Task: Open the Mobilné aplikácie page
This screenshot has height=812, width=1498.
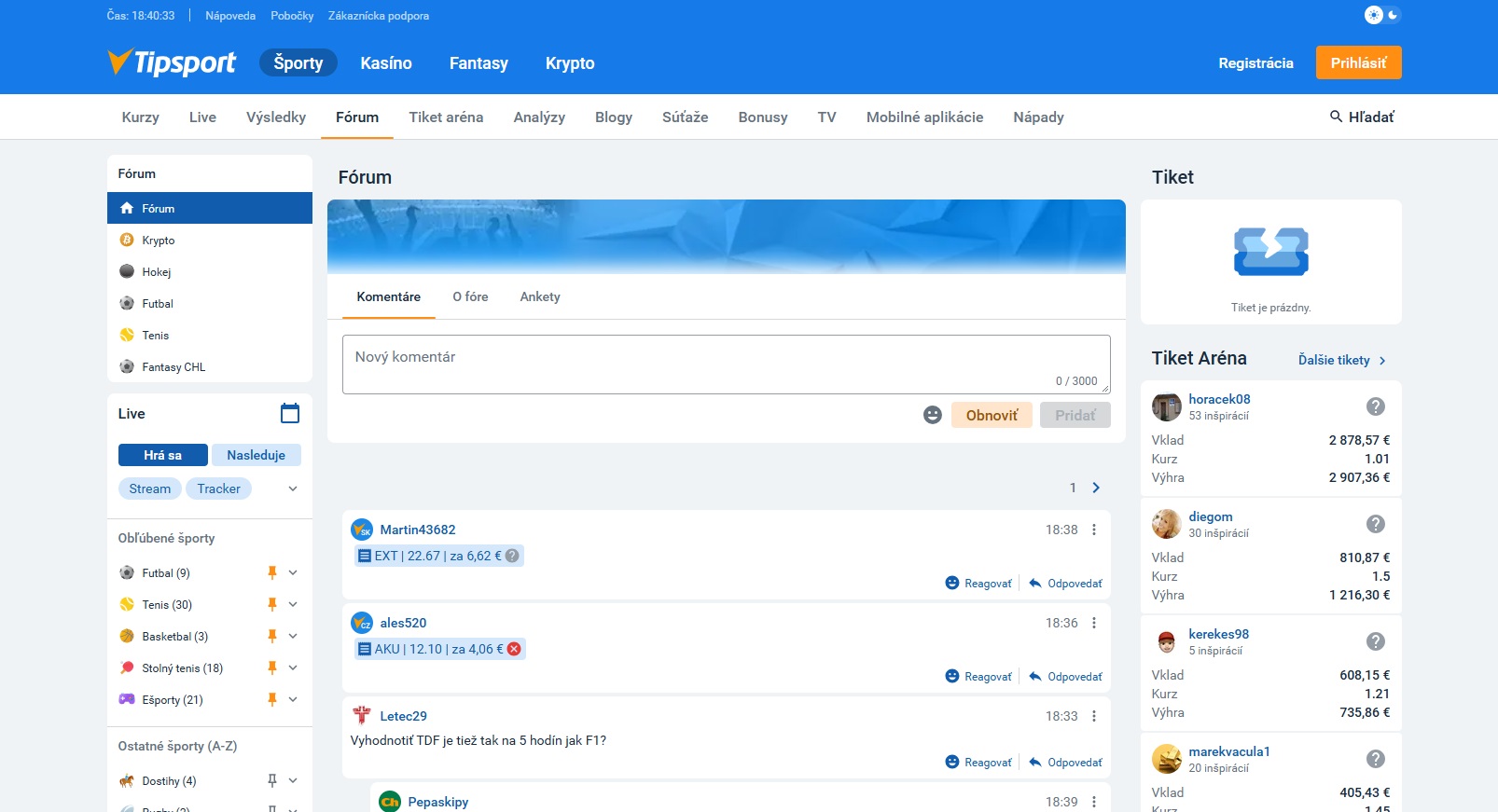Action: tap(924, 117)
